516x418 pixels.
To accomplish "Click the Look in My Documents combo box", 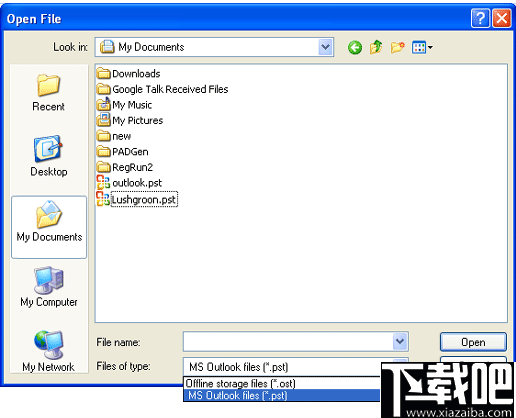I will tap(214, 47).
